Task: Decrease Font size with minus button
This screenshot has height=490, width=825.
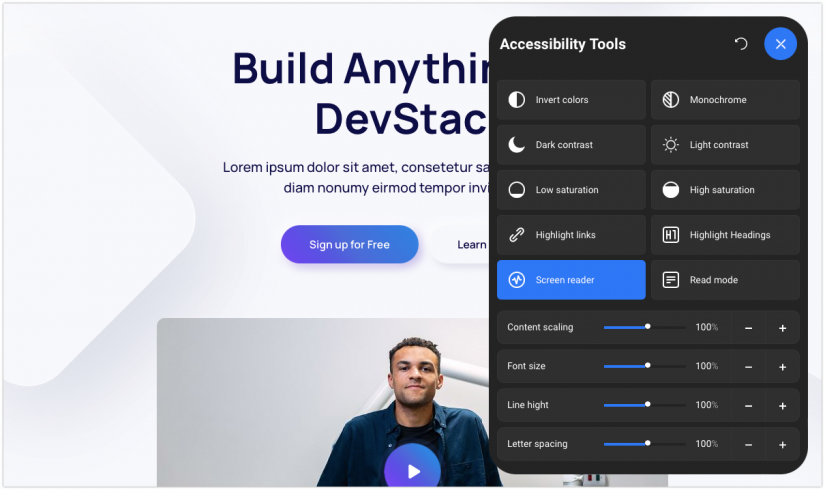Action: (x=748, y=367)
